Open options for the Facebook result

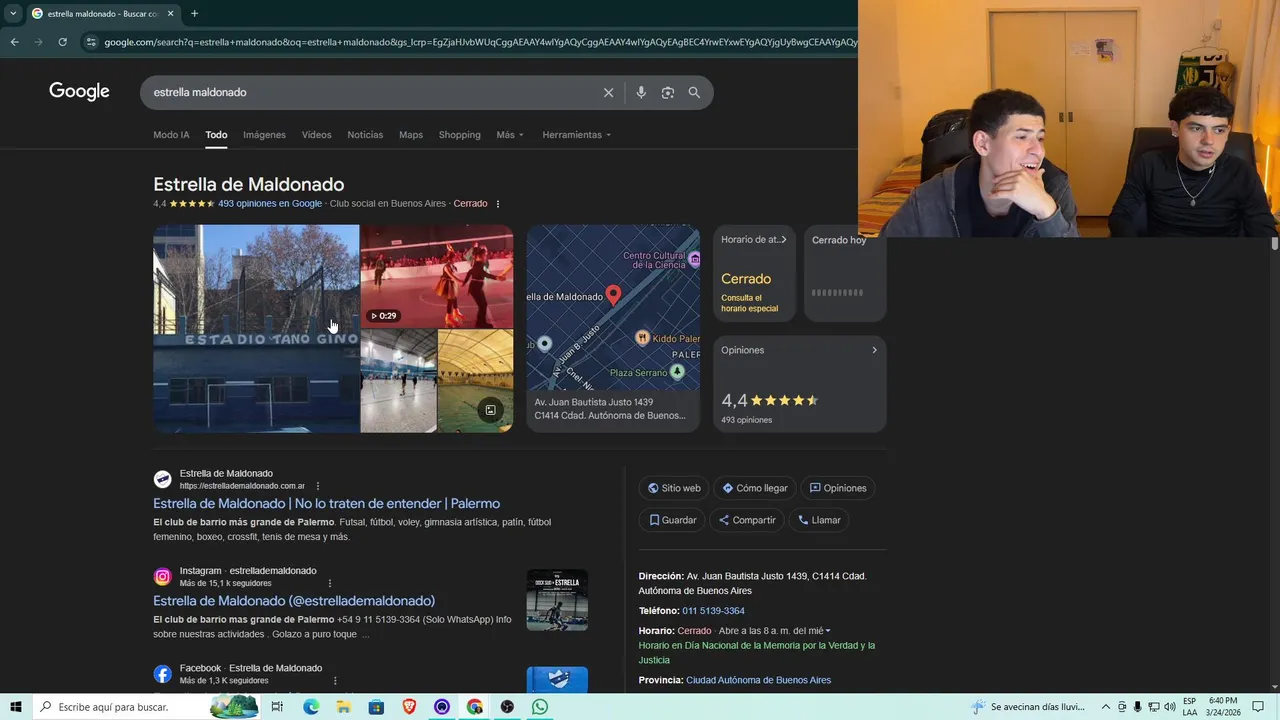[335, 680]
